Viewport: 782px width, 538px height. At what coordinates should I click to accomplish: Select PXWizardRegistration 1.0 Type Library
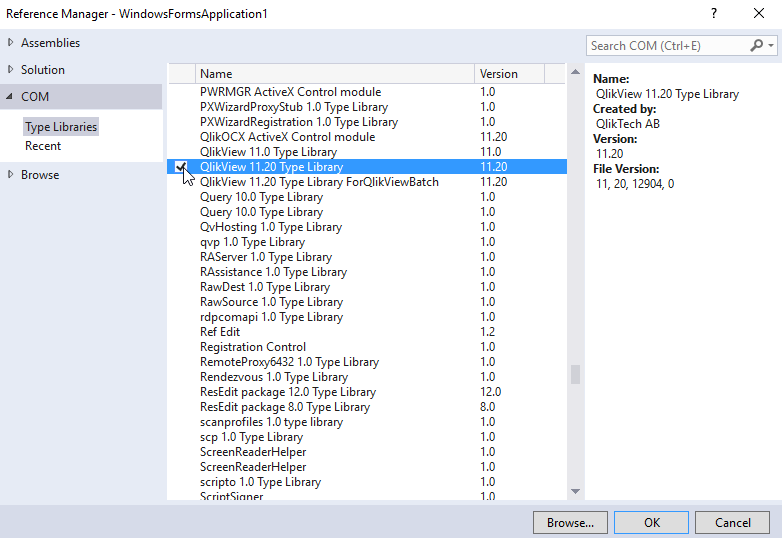(x=367, y=122)
